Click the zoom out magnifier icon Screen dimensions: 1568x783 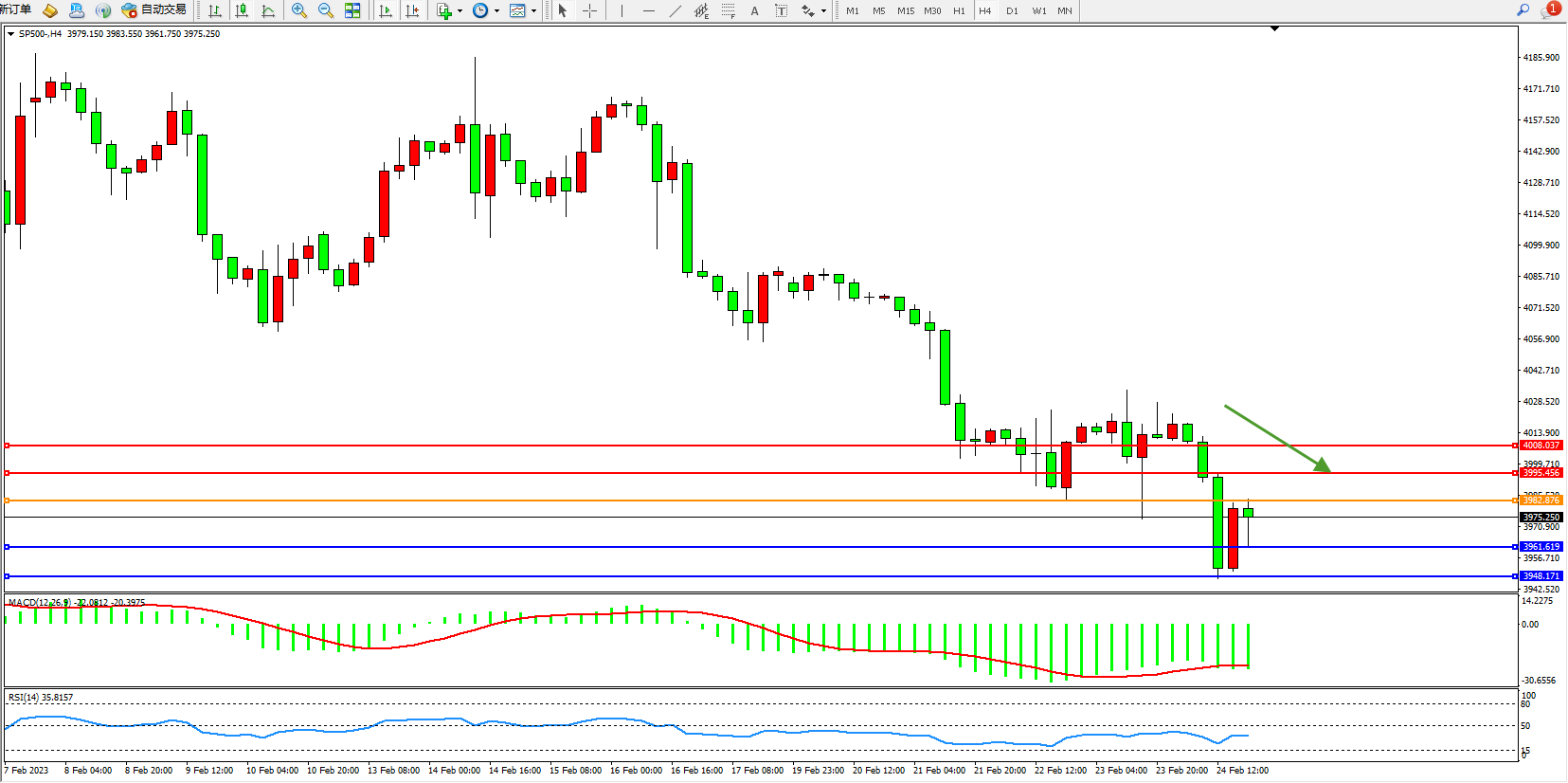326,10
